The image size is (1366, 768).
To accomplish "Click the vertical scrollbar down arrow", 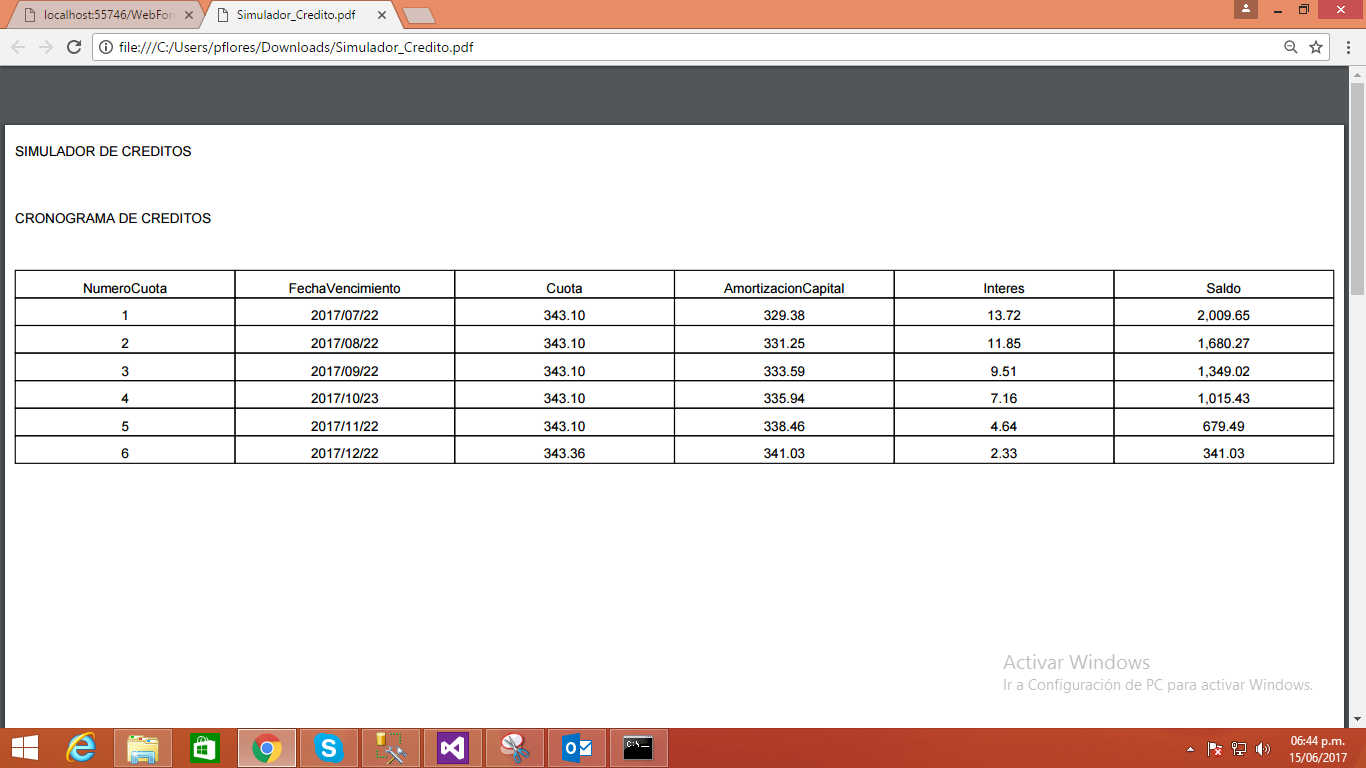I will point(1357,719).
